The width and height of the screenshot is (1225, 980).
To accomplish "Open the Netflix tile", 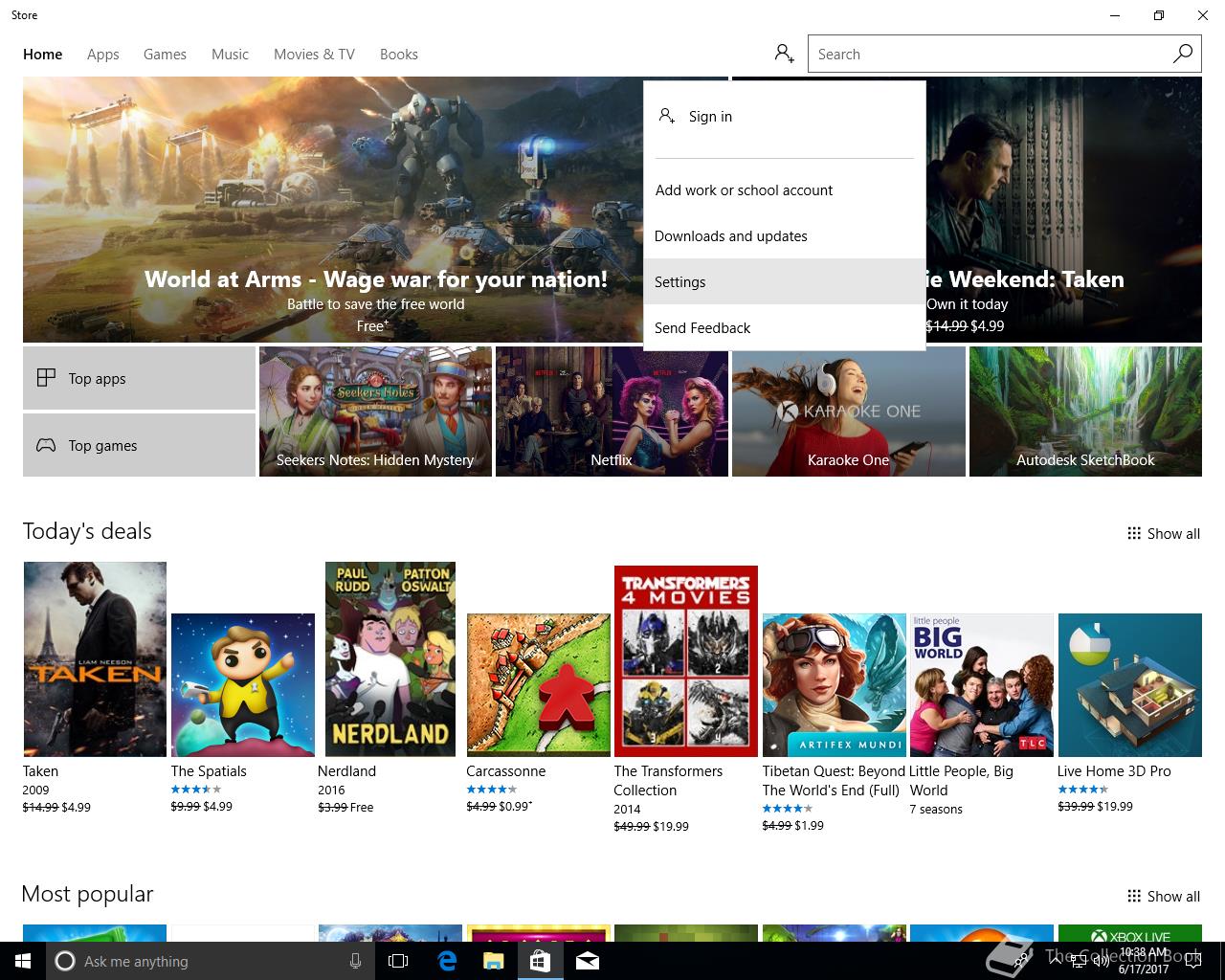I will pos(612,412).
